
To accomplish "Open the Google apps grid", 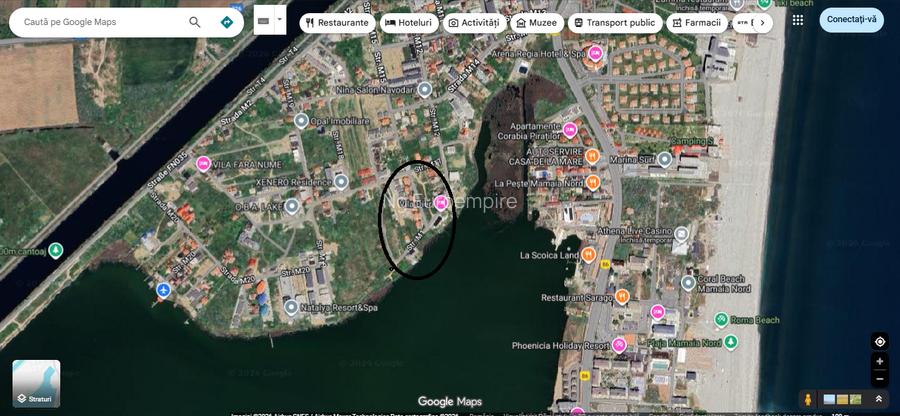I will [797, 20].
